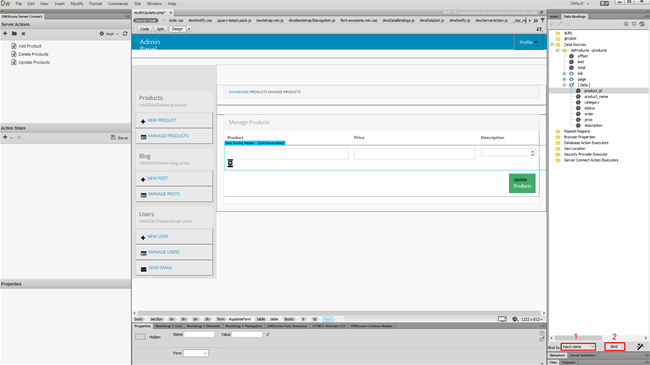Create a new folder in Server Actions
The width and height of the screenshot is (650, 365).
pos(14,34)
